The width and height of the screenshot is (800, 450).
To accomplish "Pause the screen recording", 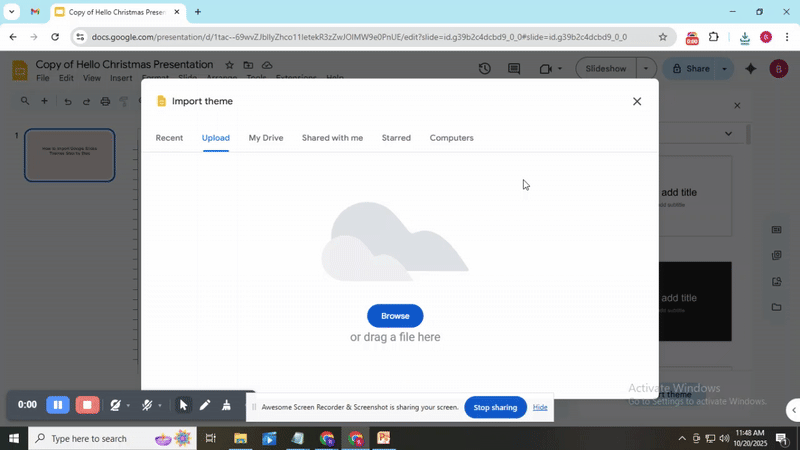I will (58, 405).
